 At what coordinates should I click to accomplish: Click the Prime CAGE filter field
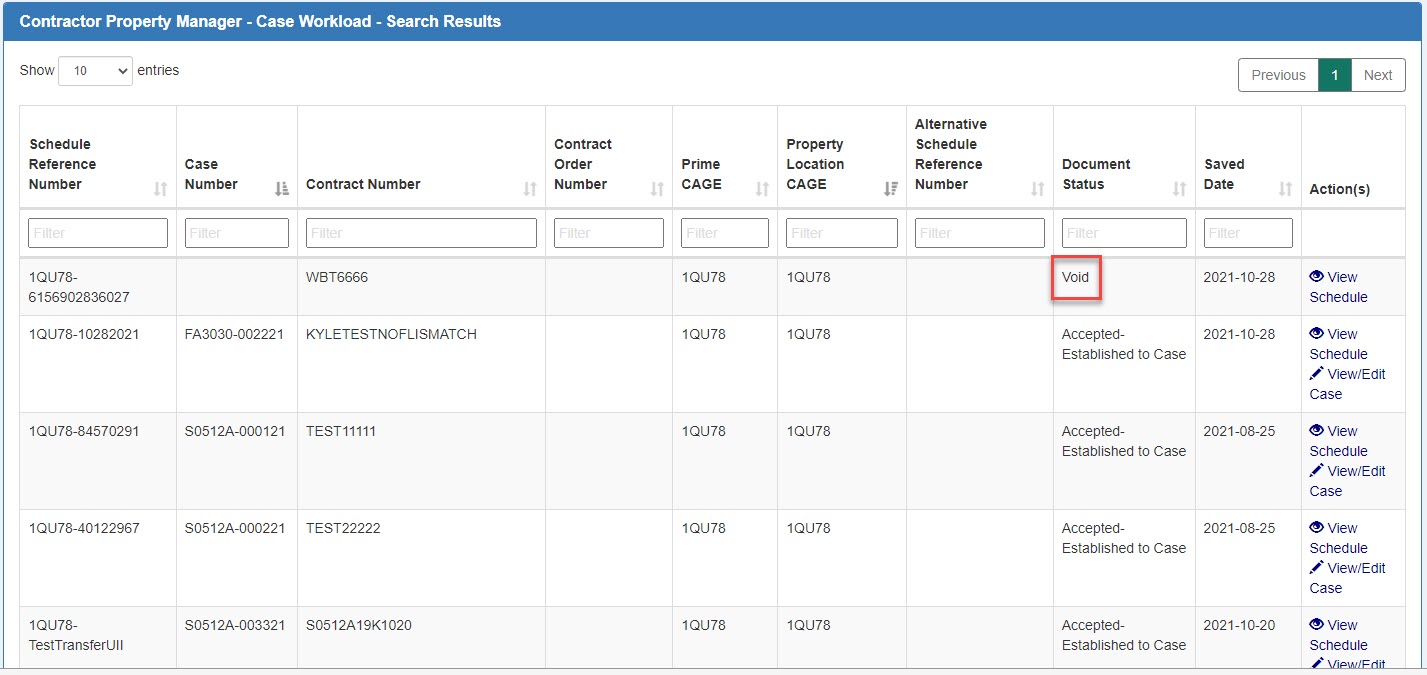[724, 232]
